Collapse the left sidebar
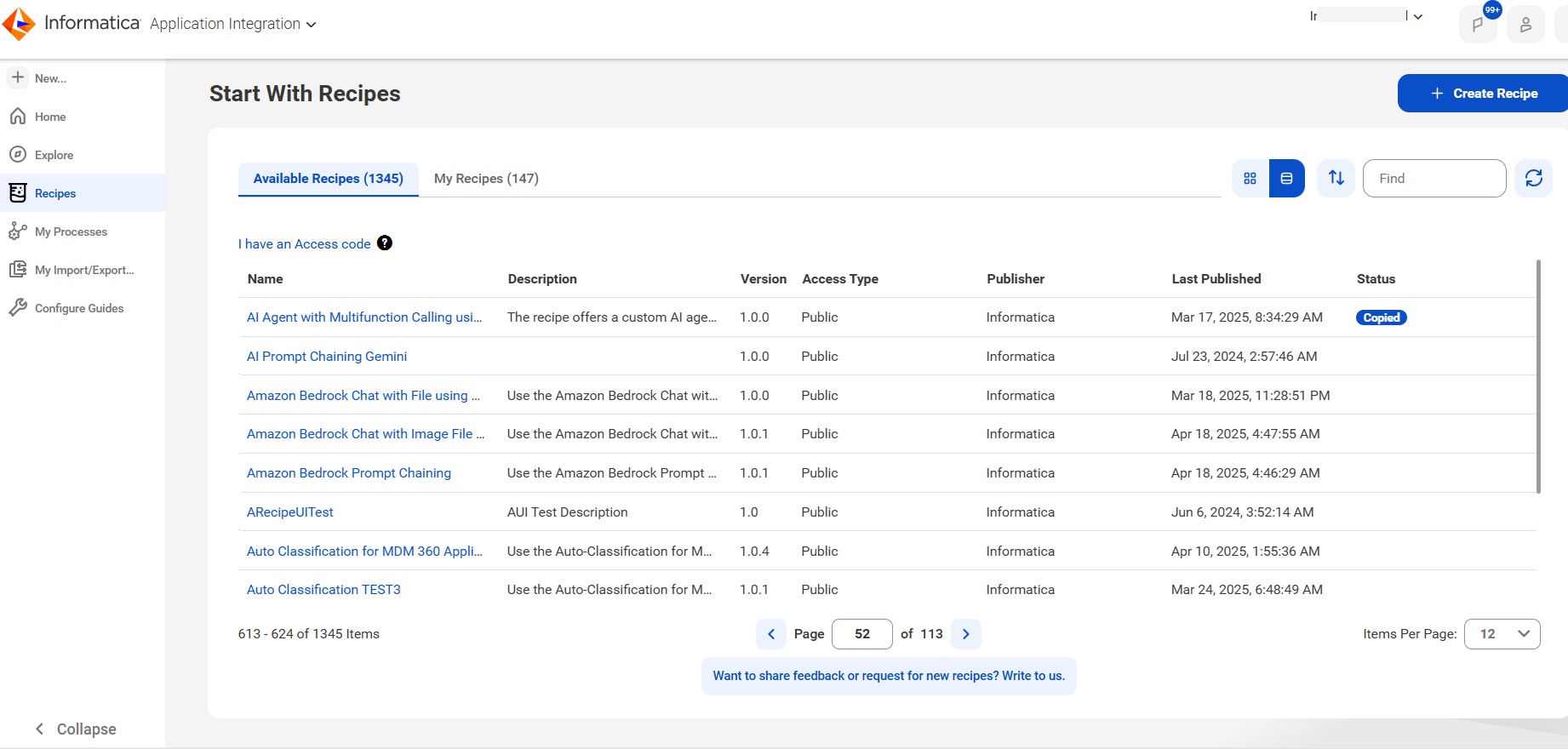 (x=76, y=729)
